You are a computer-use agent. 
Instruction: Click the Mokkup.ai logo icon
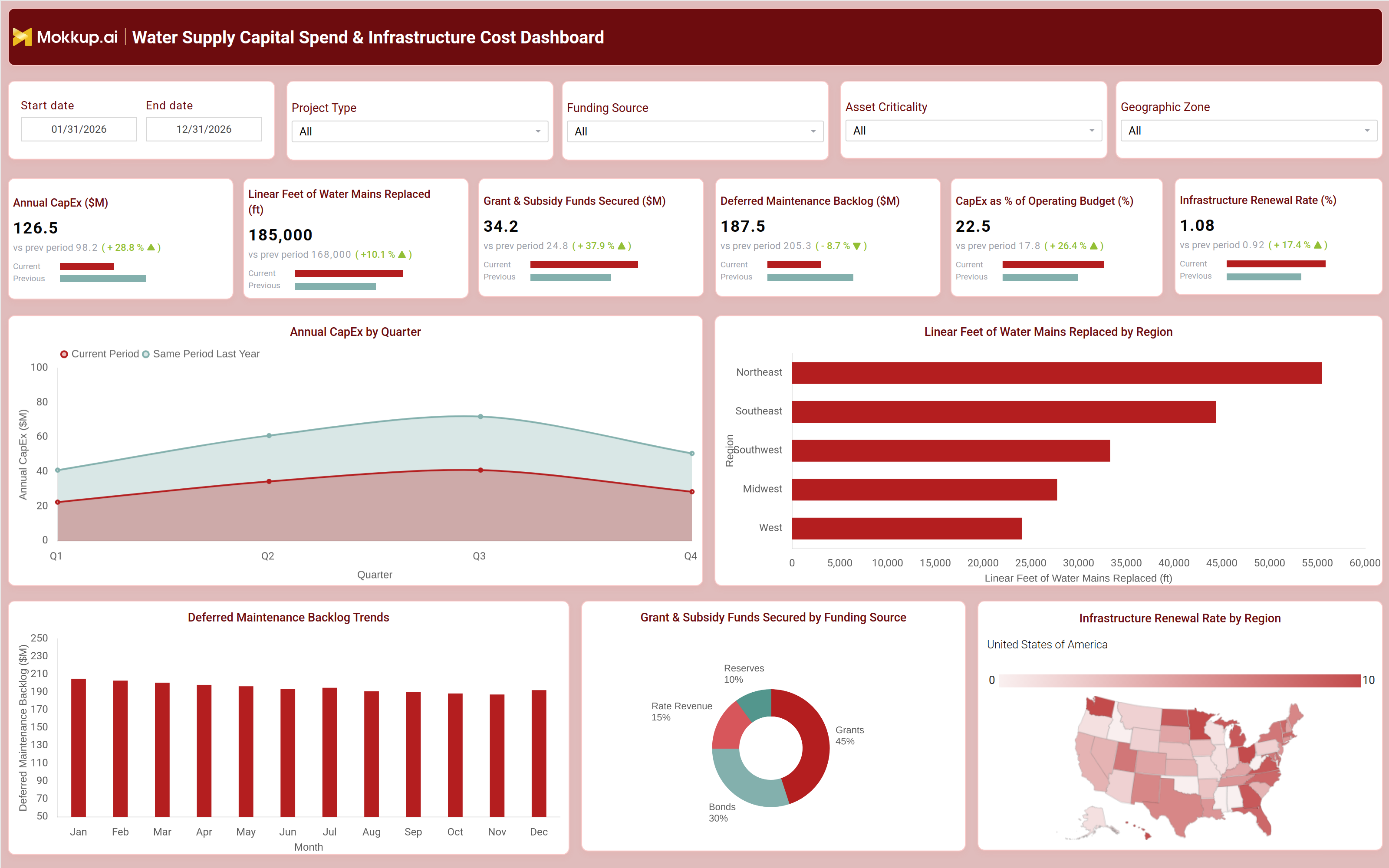pyautogui.click(x=23, y=37)
